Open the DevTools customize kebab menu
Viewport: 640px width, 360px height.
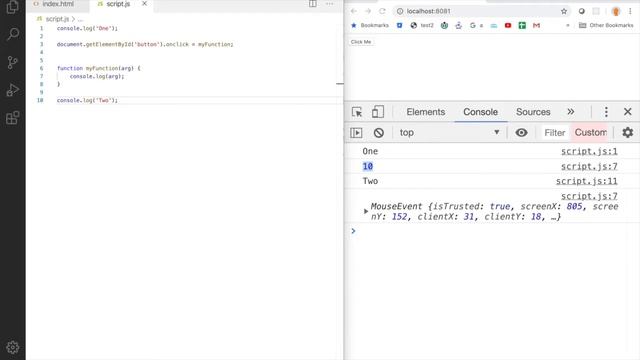tap(606, 112)
